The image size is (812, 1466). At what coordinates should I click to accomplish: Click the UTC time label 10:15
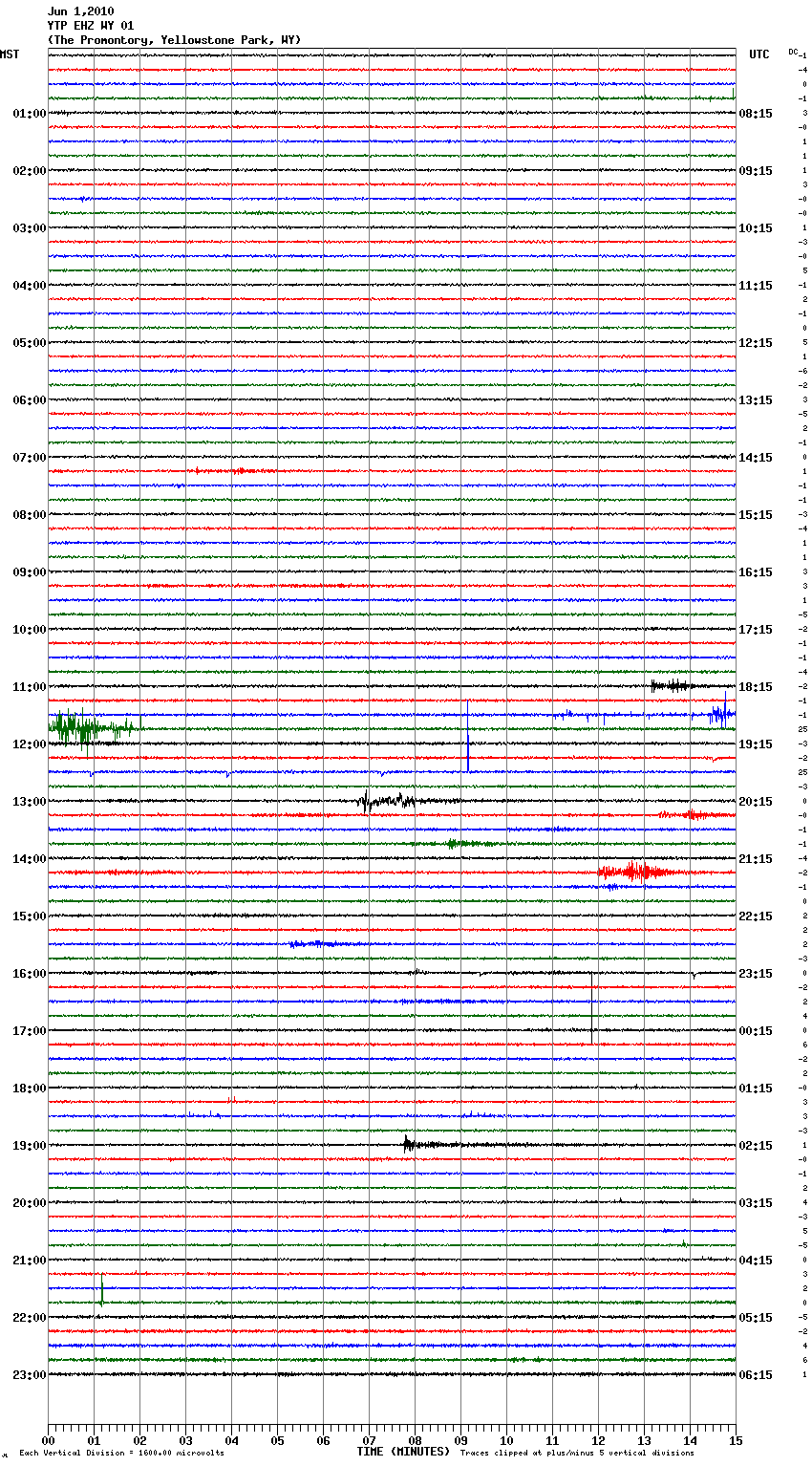click(x=756, y=228)
